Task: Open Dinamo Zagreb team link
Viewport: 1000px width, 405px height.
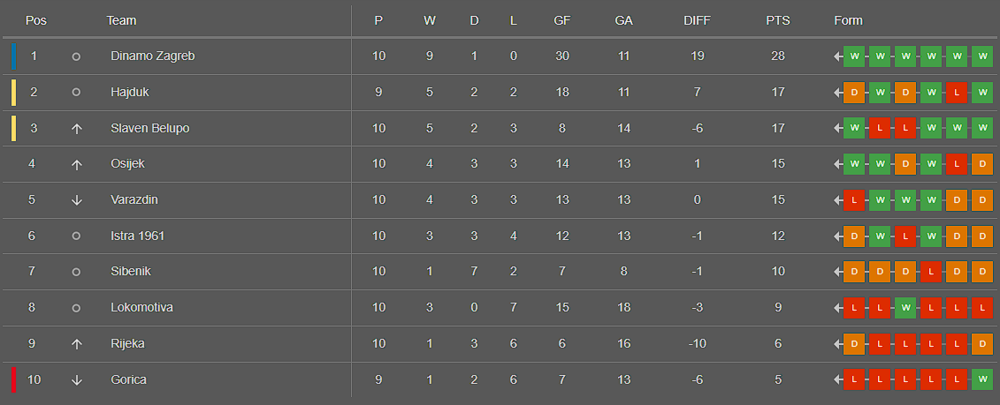Action: click(152, 57)
